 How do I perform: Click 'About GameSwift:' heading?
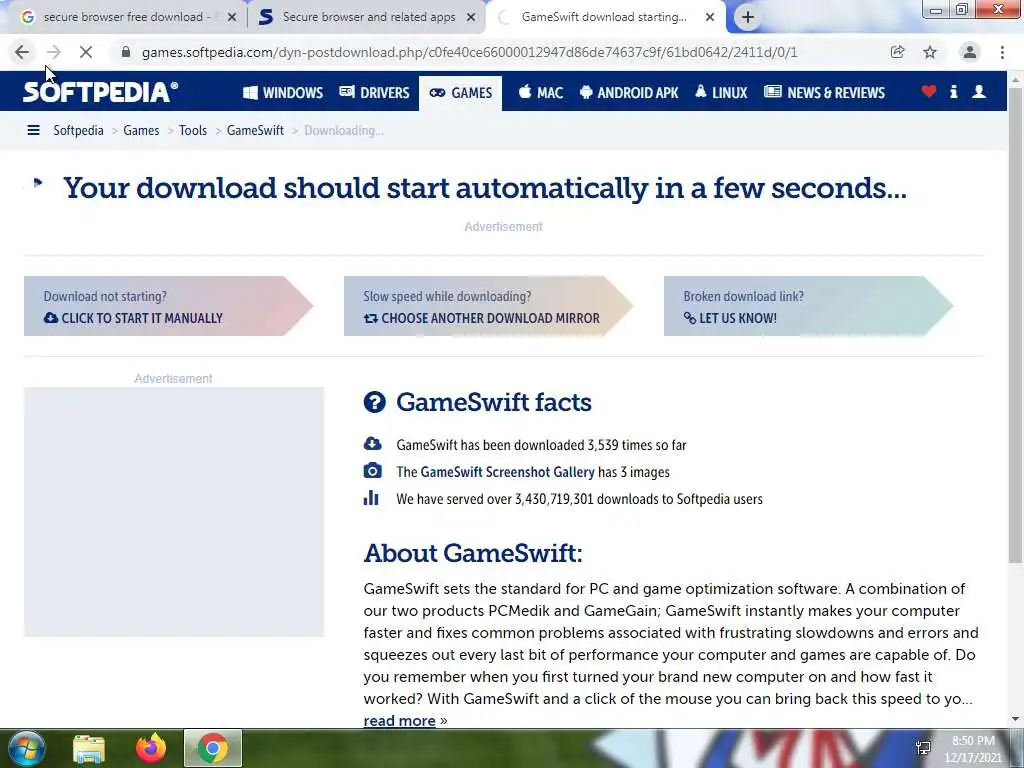tap(473, 553)
